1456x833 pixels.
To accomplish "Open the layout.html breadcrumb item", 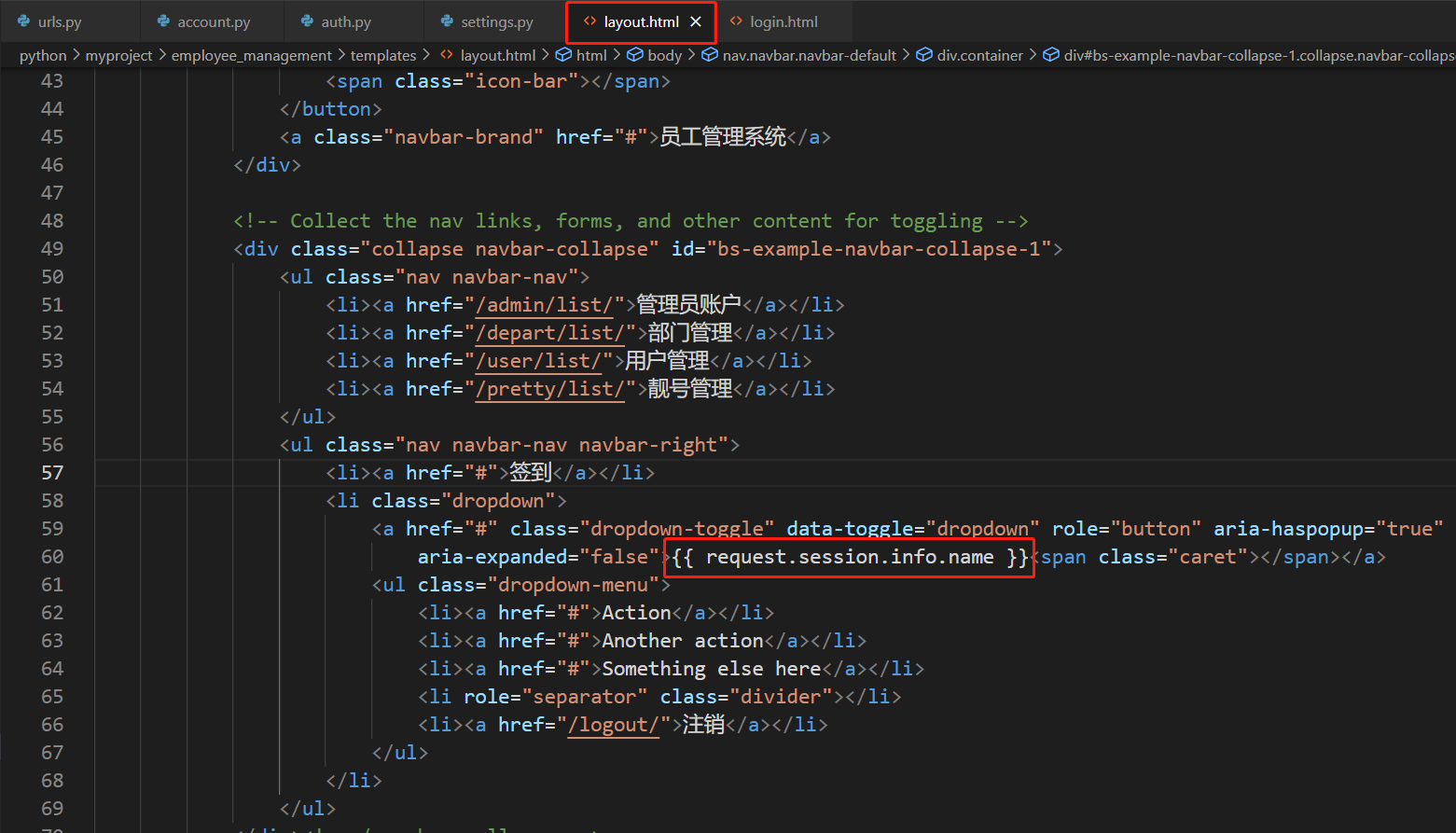I will [x=498, y=55].
